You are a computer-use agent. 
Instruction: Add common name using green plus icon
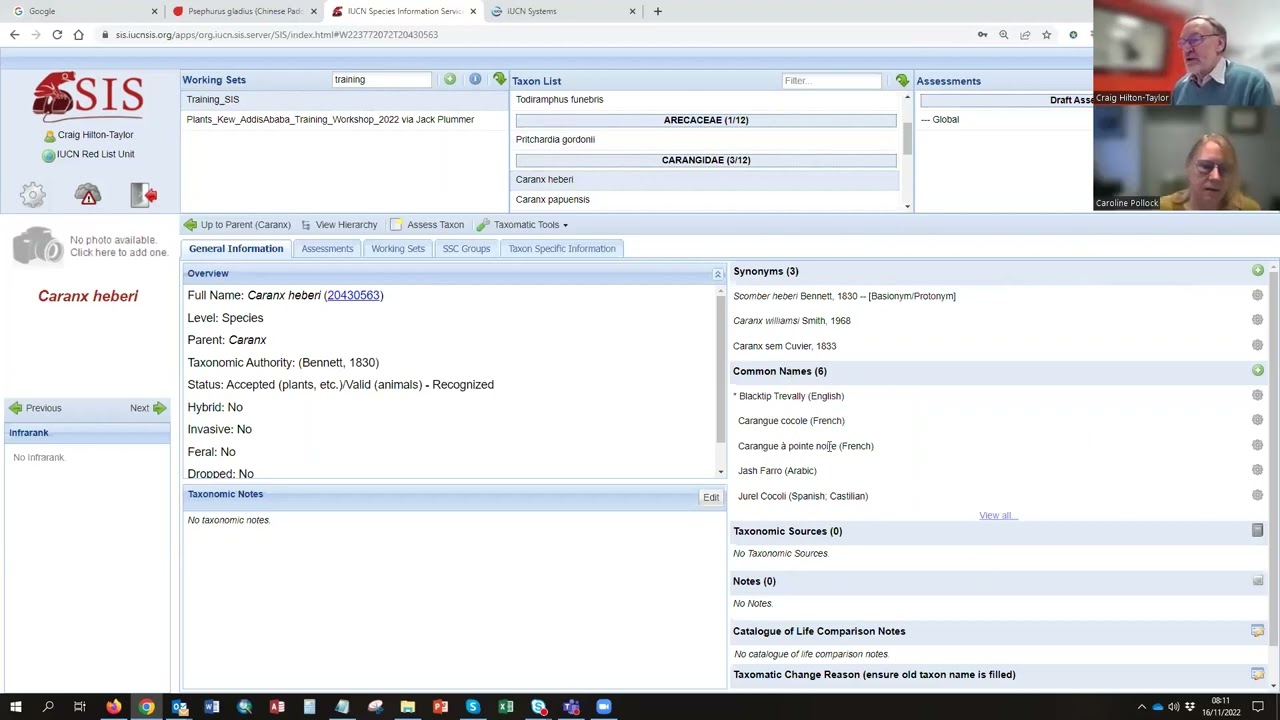pyautogui.click(x=1257, y=371)
